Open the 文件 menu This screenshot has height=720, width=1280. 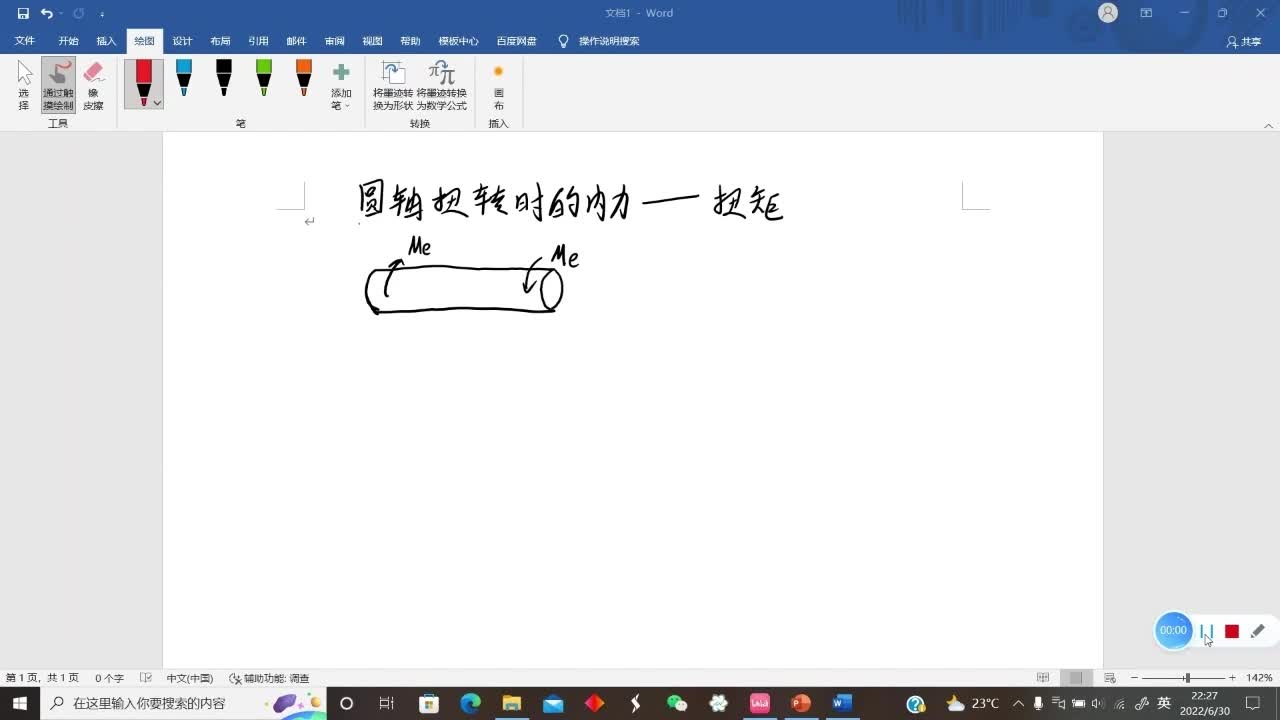coord(25,41)
